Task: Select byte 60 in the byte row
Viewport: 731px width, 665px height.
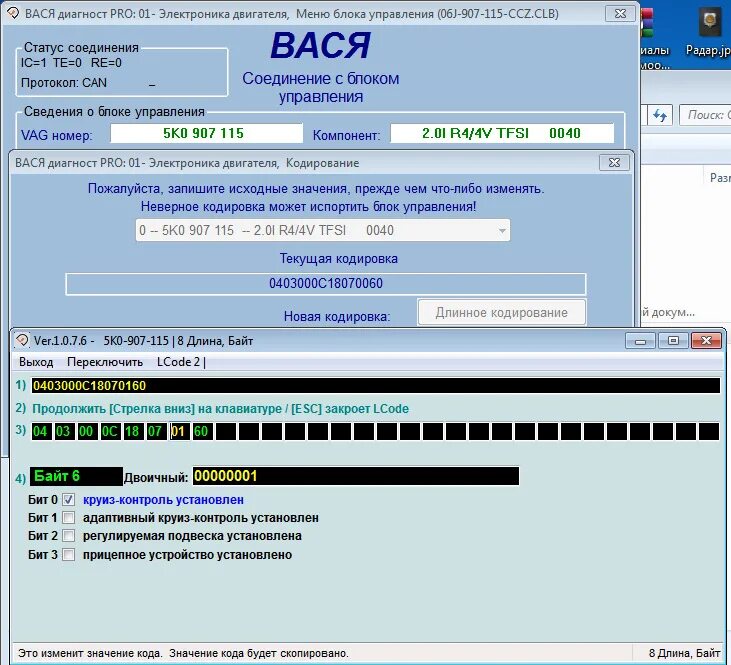Action: pos(202,431)
